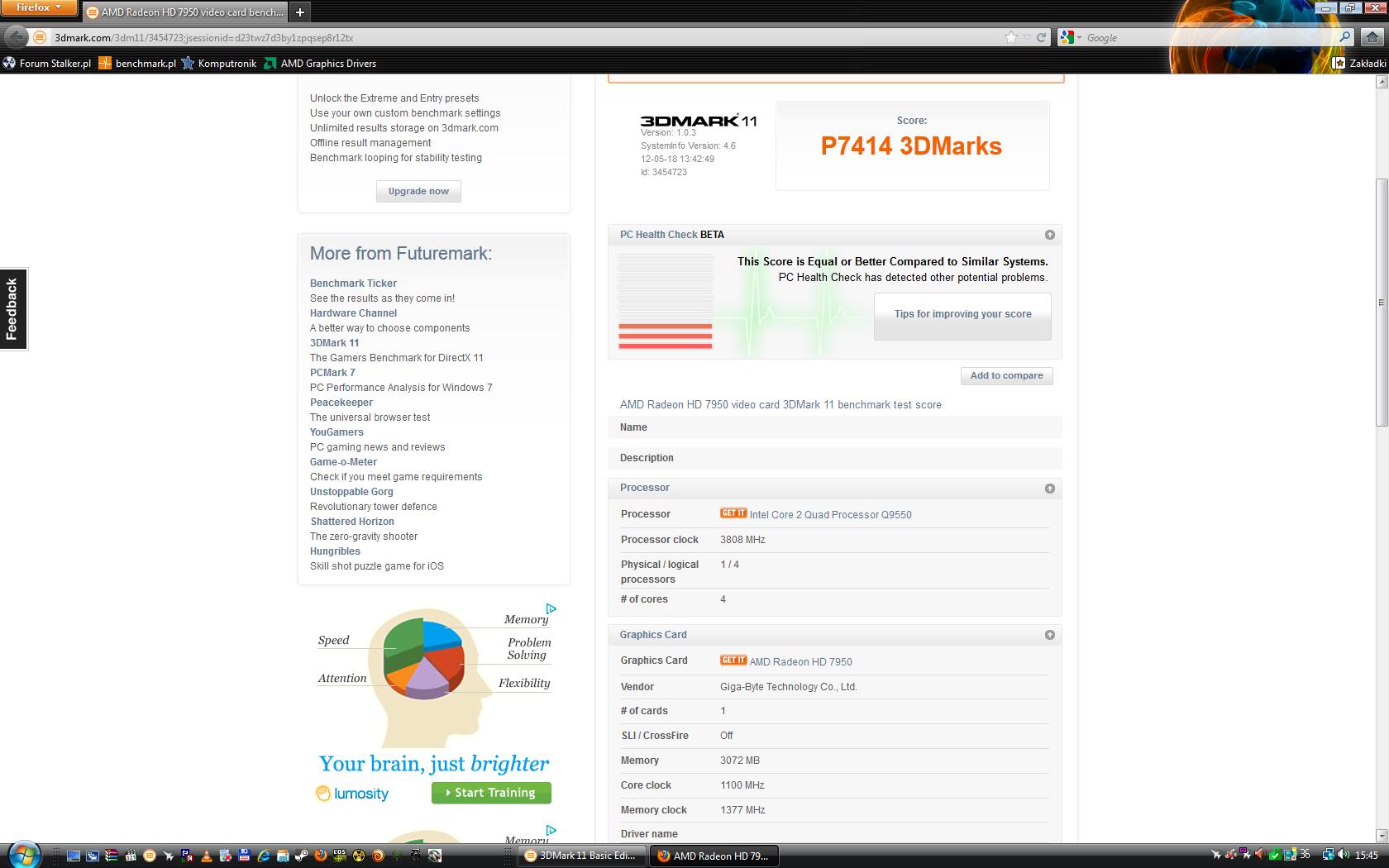
Task: Click Tips for improving your score
Action: click(962, 315)
